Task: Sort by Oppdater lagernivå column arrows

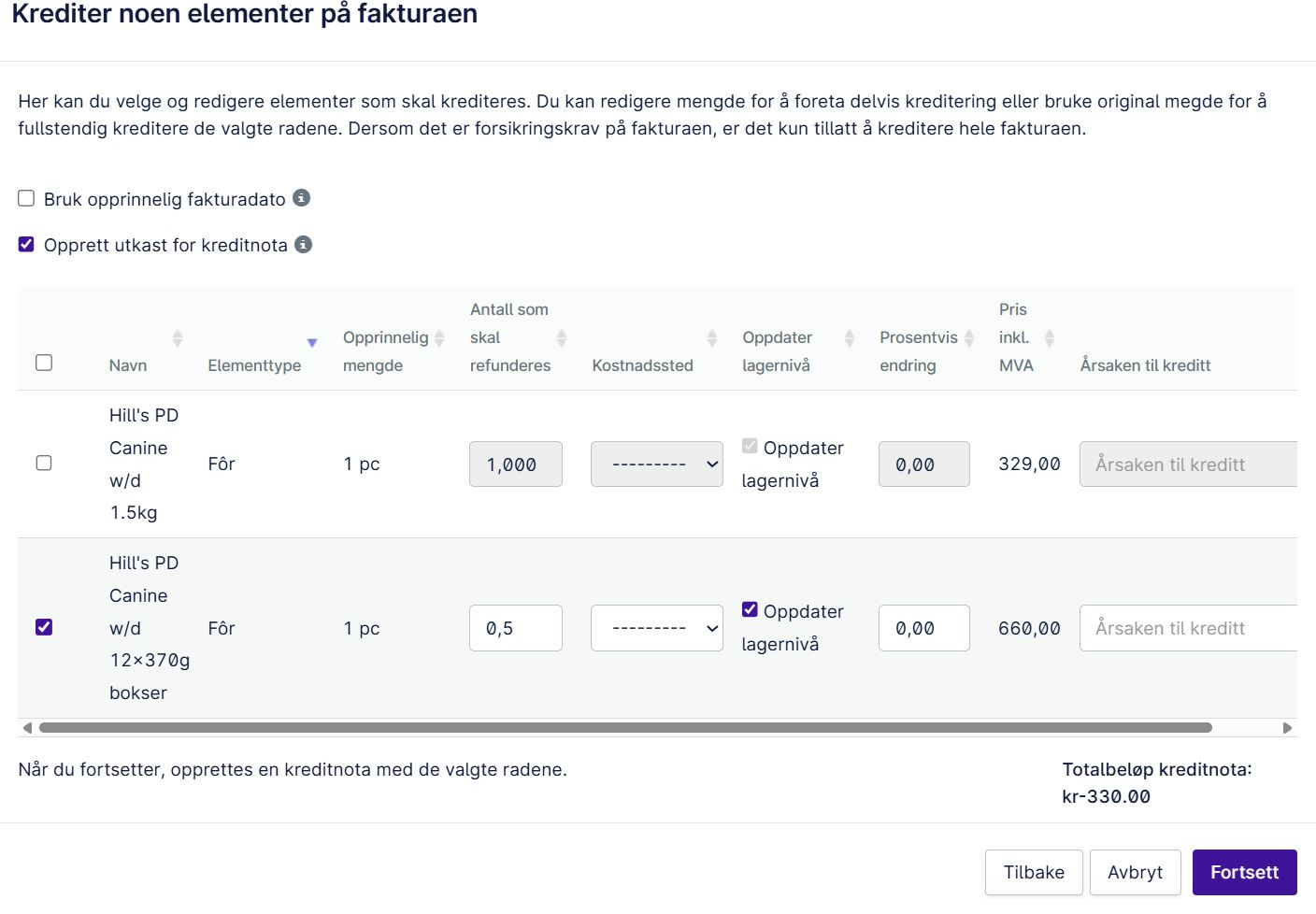Action: 850,338
